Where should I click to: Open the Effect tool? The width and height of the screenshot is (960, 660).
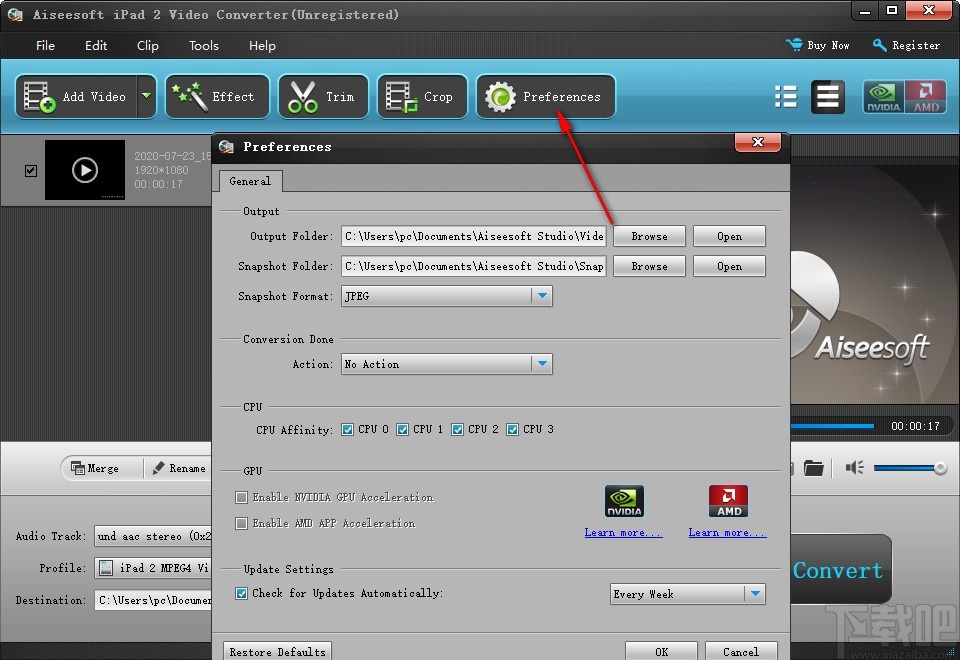point(217,97)
